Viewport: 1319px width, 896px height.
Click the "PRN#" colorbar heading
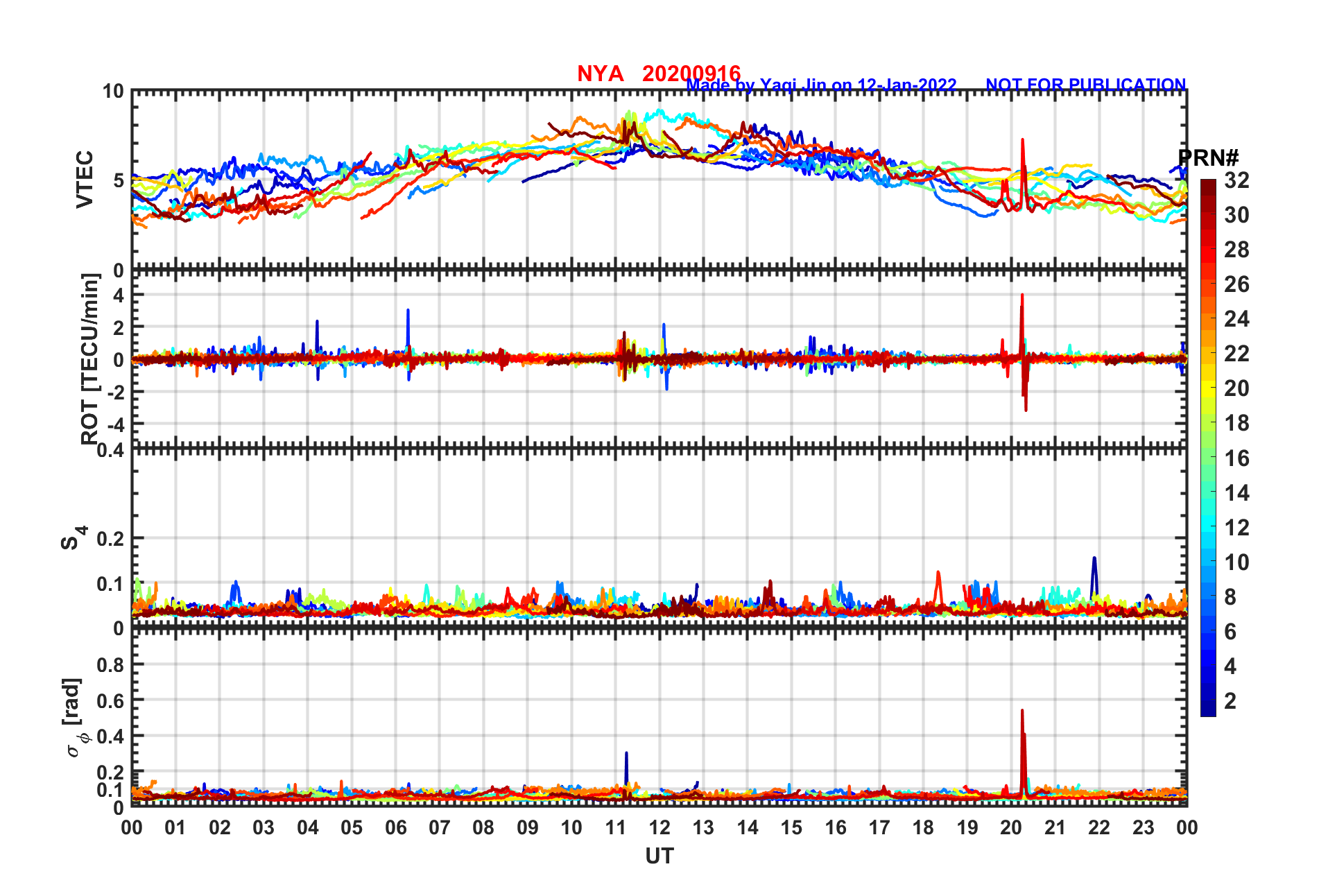[1208, 157]
